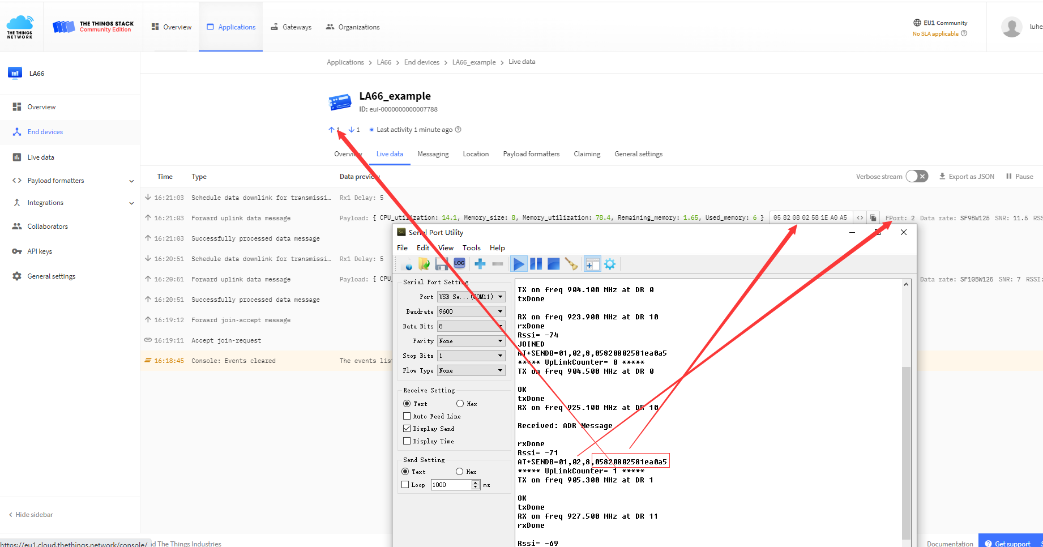1043x547 pixels.
Task: Click the gear settings icon in Serial Port Utility
Action: 610,264
